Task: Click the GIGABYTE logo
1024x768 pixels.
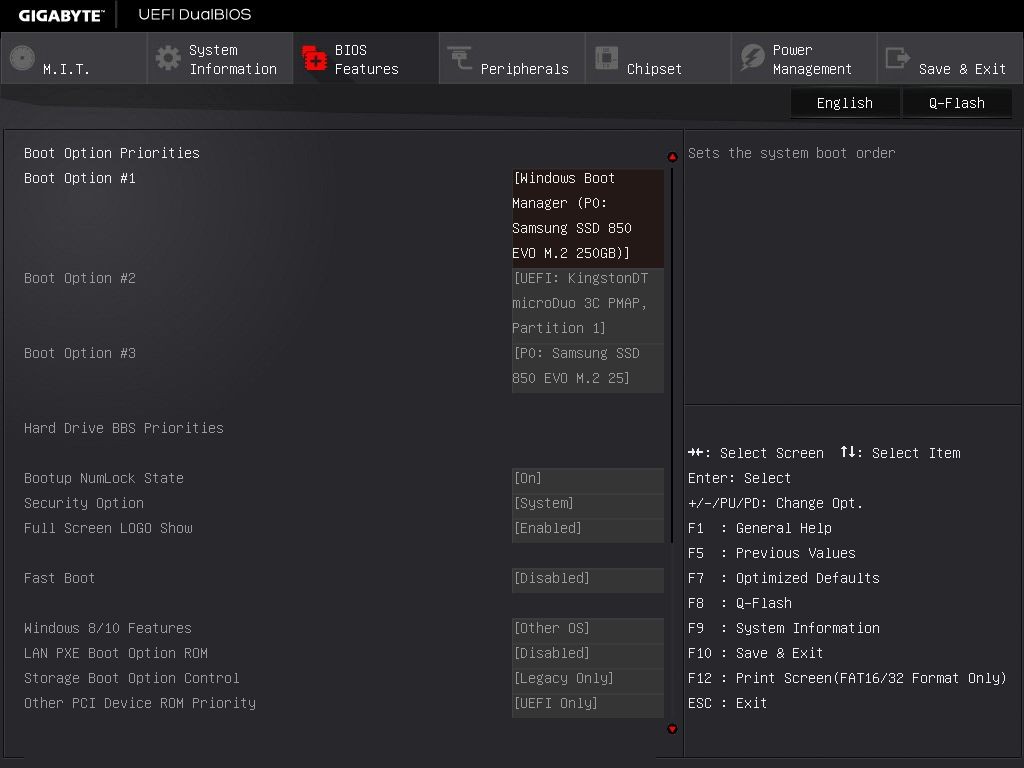Action: click(61, 16)
